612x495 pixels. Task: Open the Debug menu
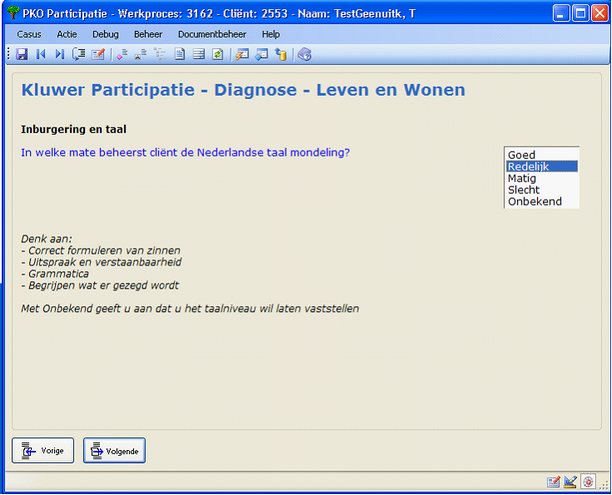pyautogui.click(x=105, y=34)
